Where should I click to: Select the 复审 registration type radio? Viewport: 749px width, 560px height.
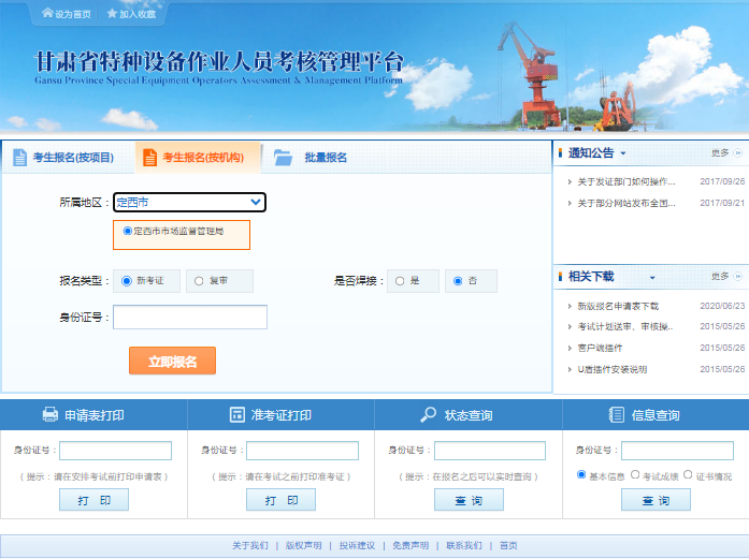point(199,281)
